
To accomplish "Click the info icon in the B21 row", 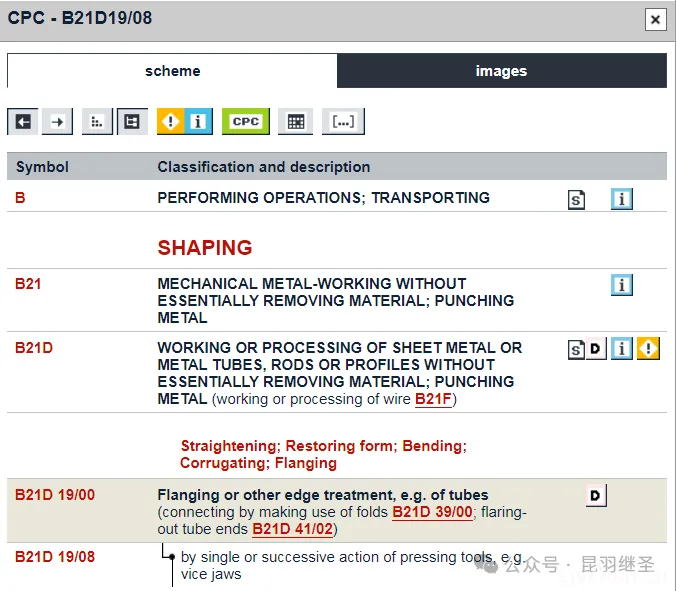I will pos(621,286).
